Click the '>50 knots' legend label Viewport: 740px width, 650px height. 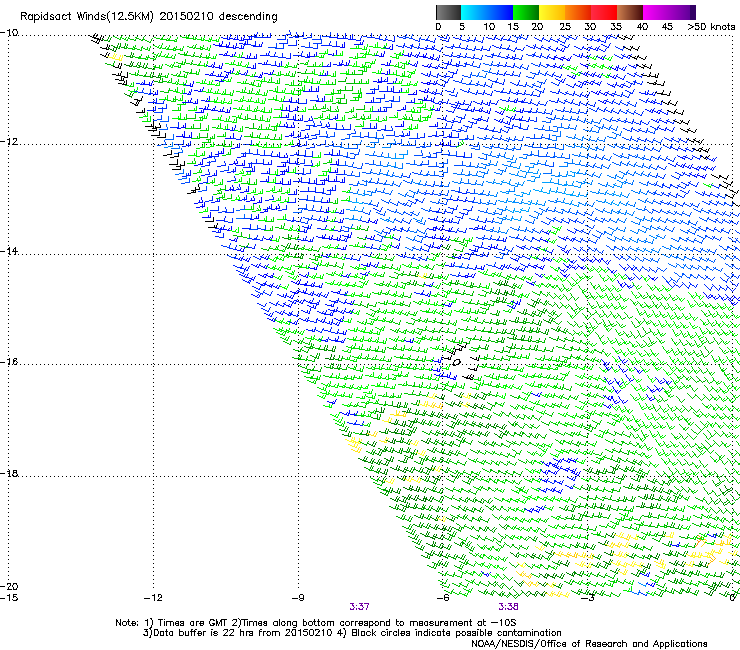pyautogui.click(x=711, y=27)
